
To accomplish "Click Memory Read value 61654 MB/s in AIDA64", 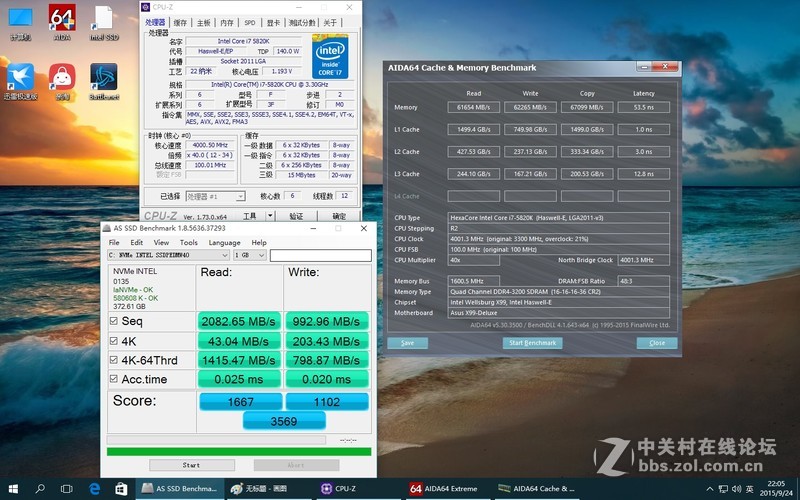I will 473,107.
